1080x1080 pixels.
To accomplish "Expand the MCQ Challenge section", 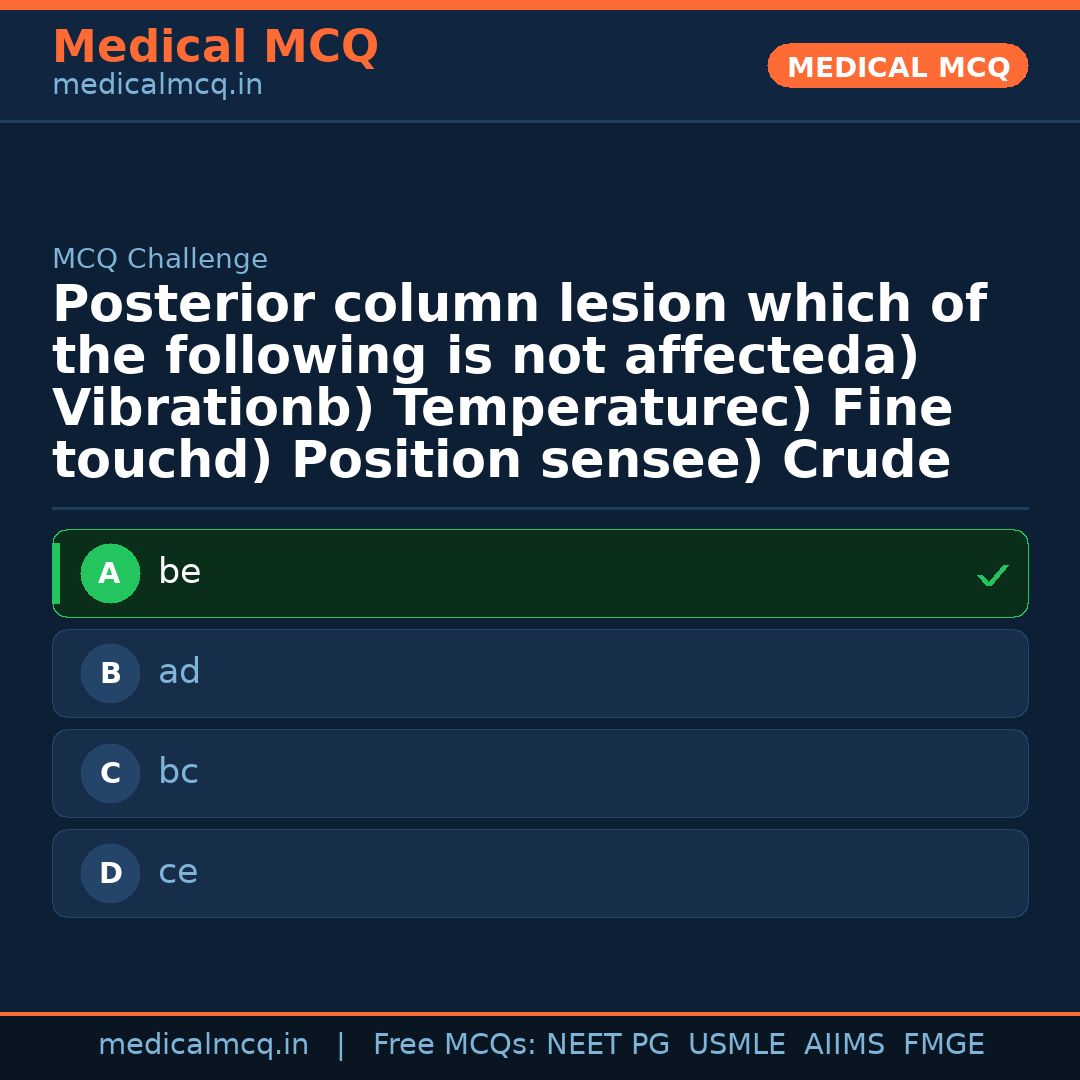I will coord(160,258).
